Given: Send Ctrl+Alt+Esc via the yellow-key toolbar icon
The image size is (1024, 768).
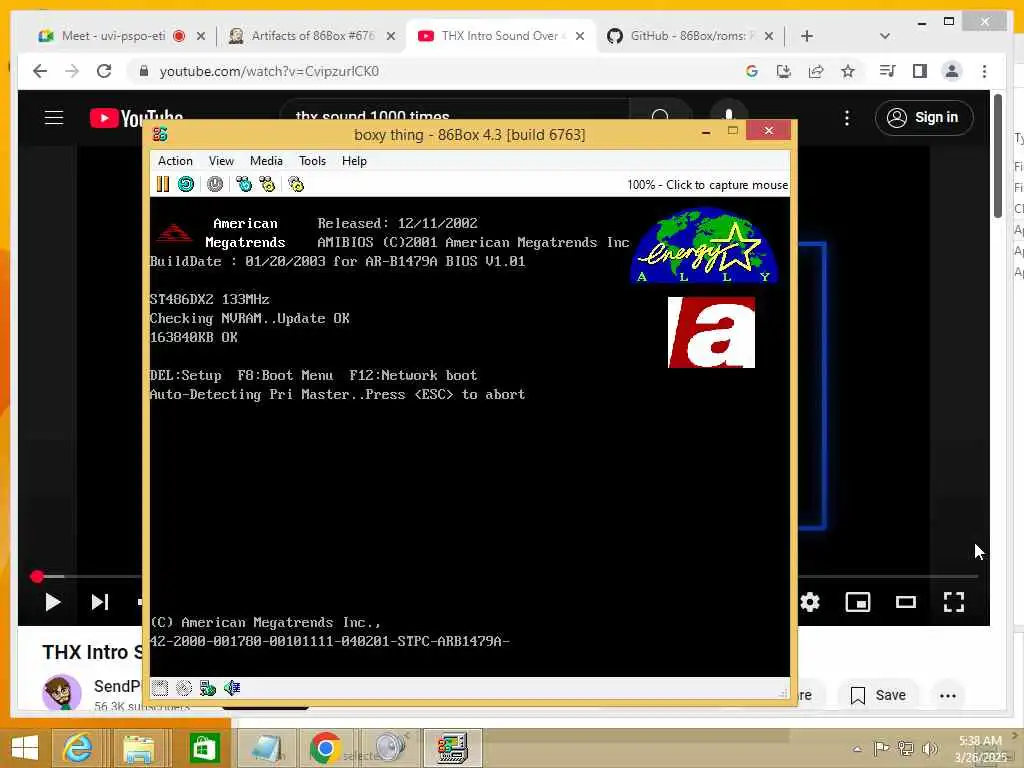Looking at the screenshot, I should point(267,184).
